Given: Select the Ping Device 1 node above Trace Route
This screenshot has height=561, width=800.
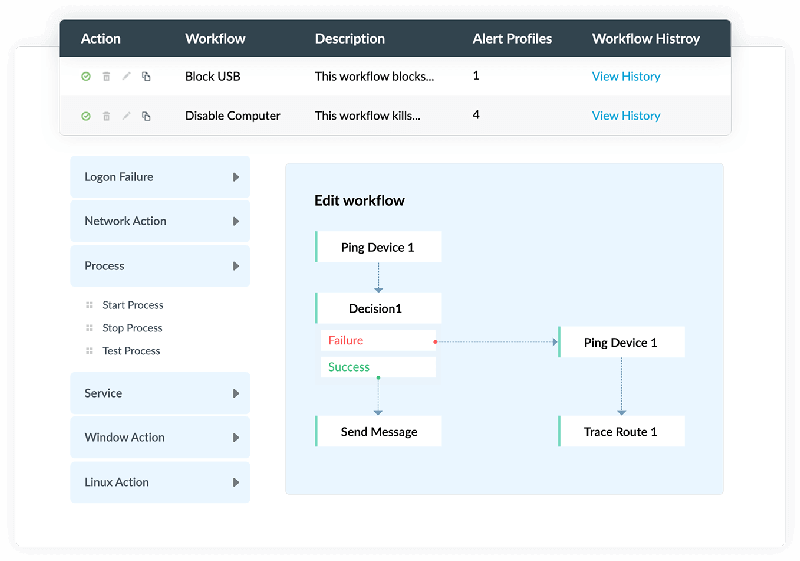Looking at the screenshot, I should coord(621,342).
